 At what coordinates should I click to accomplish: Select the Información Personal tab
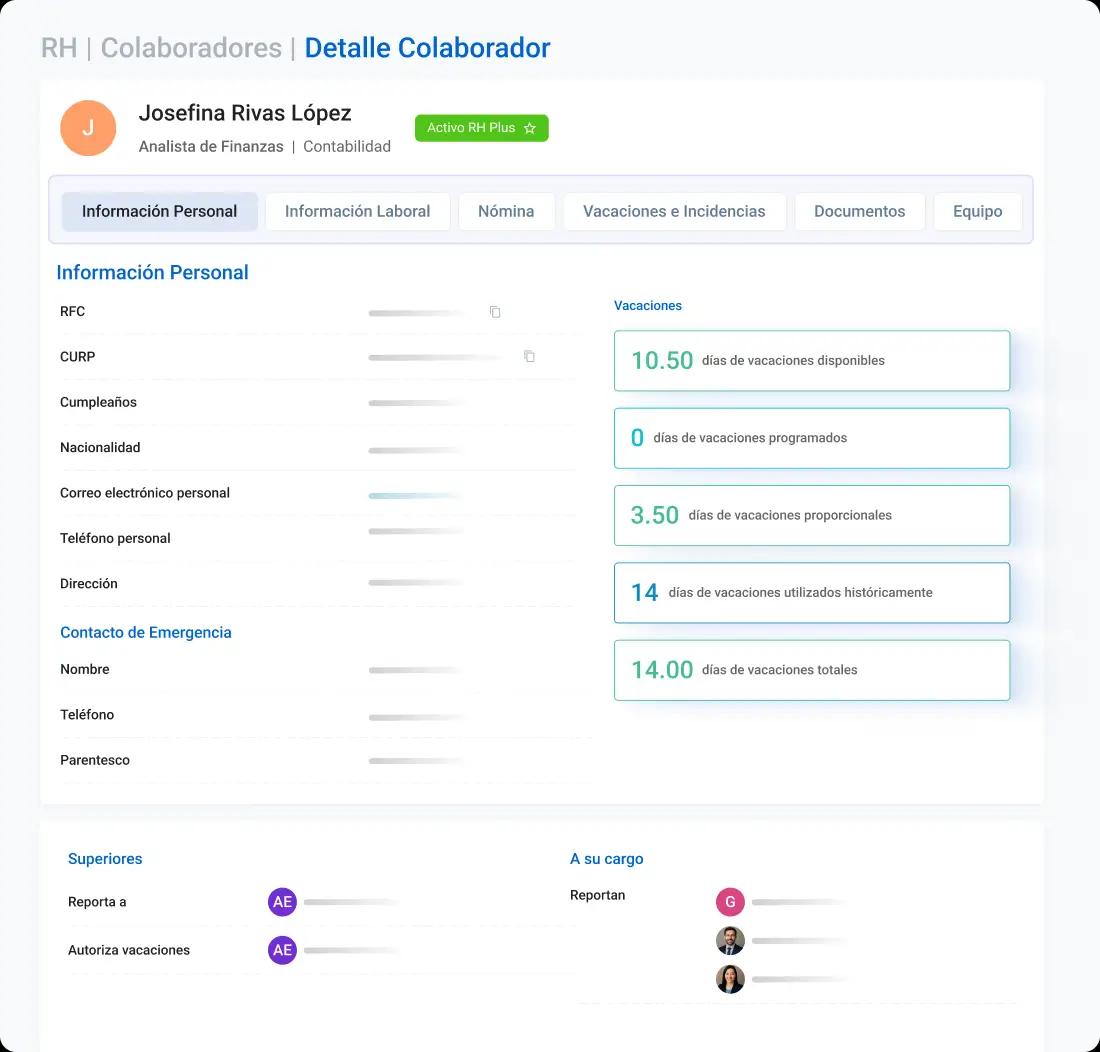(x=159, y=211)
